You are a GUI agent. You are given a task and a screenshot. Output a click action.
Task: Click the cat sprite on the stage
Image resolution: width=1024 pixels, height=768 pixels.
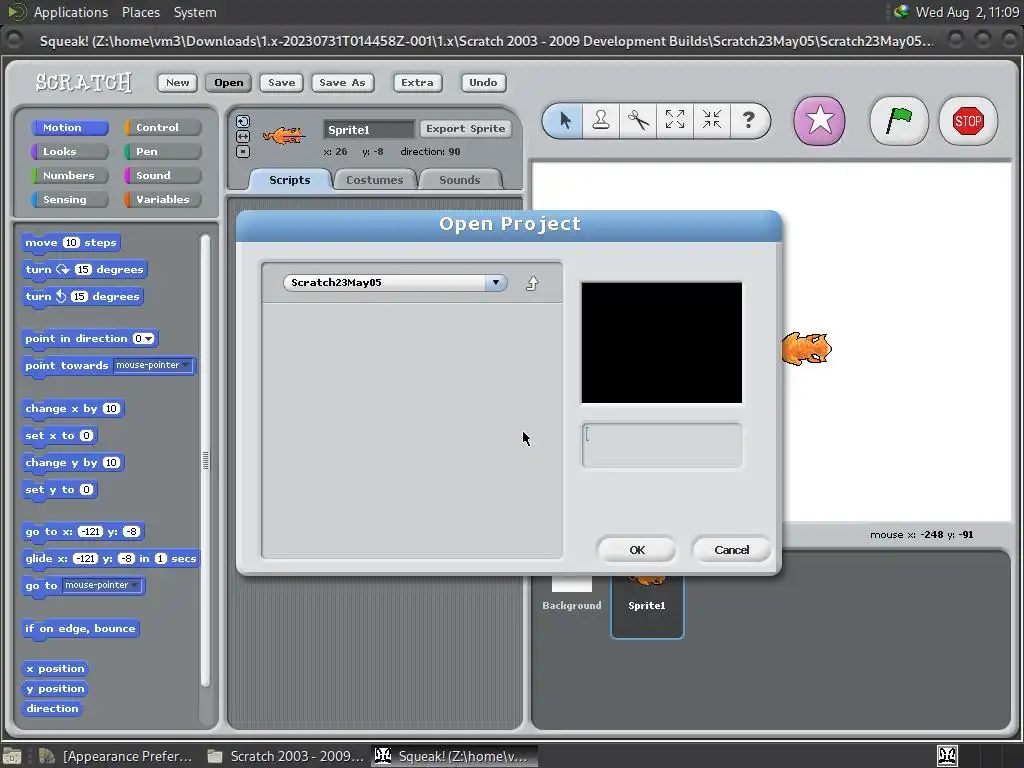[x=807, y=348]
